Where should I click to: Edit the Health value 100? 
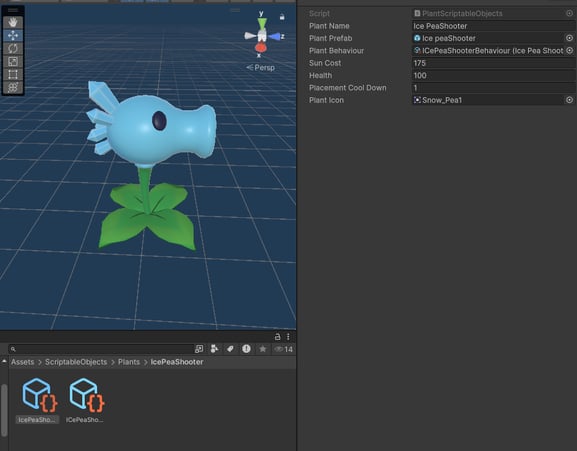click(x=493, y=75)
